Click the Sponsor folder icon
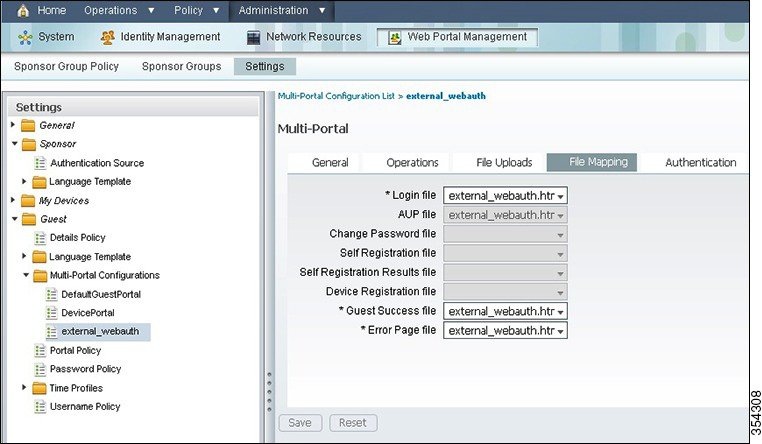762x444 pixels. point(29,144)
